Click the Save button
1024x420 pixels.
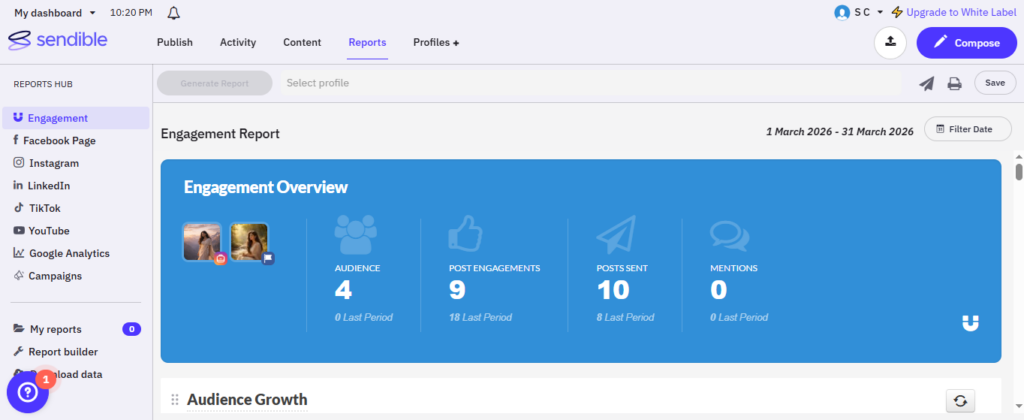click(x=995, y=83)
